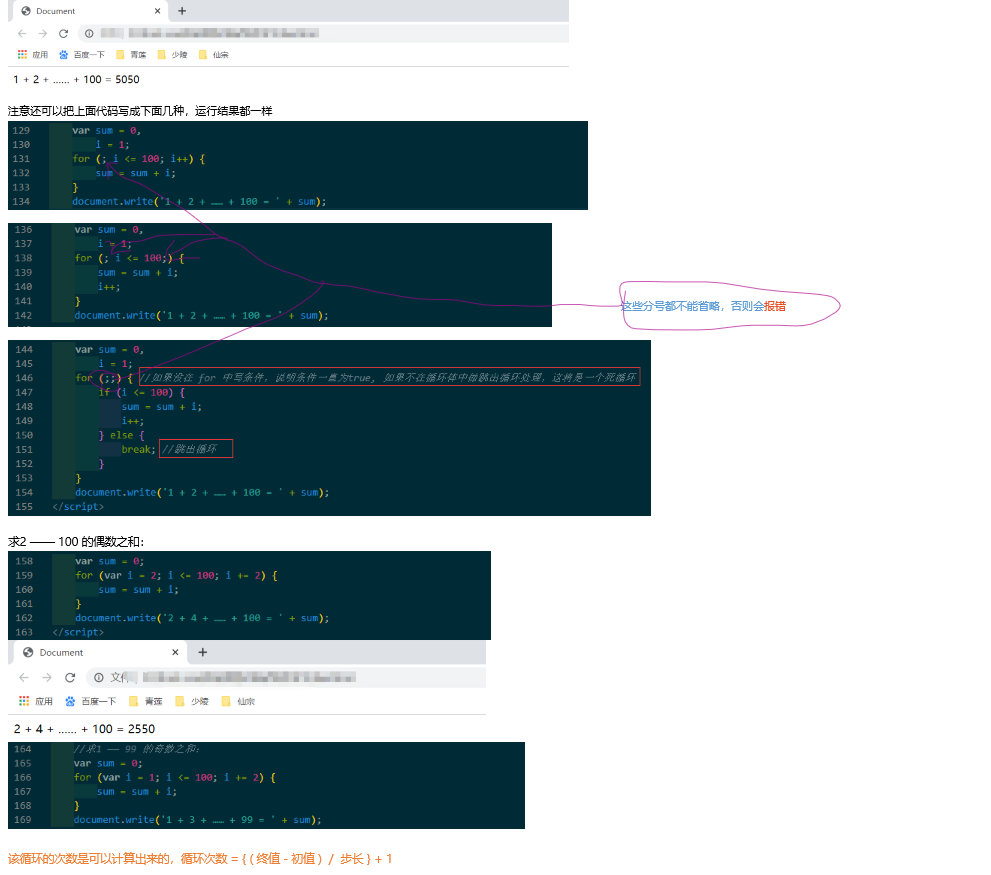Open the 应用 apps grid above the 5050 result
This screenshot has height=875, width=991.
click(33, 55)
